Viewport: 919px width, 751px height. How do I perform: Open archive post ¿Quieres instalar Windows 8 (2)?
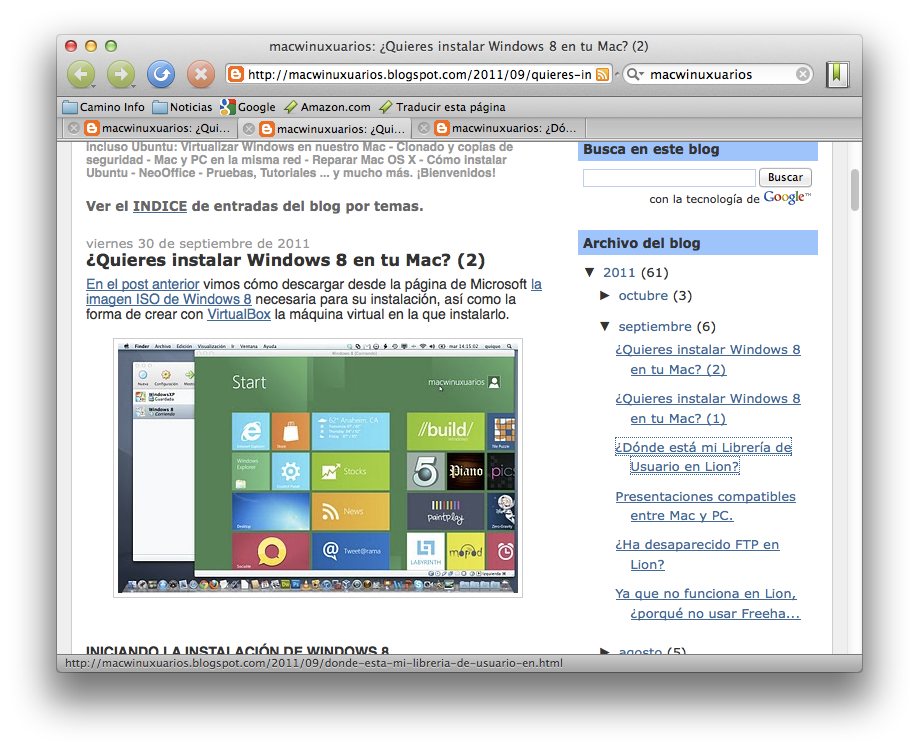[707, 359]
